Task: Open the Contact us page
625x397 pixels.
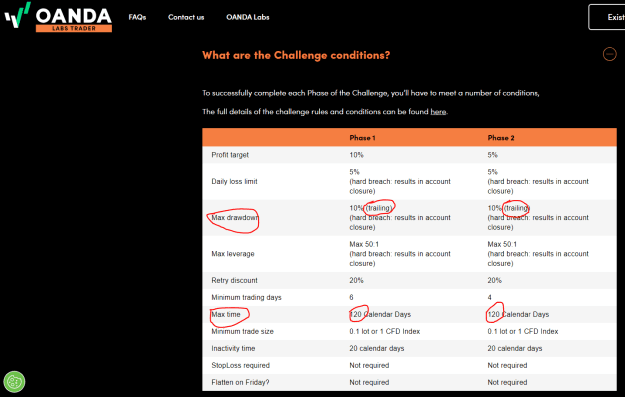Action: [186, 17]
